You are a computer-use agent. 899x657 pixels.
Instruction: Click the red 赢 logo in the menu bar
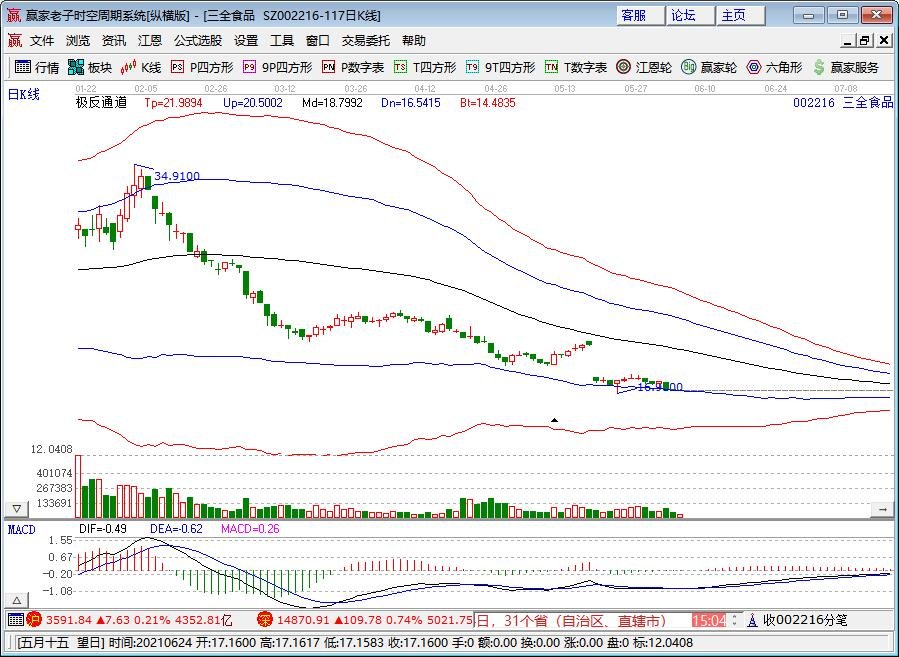(14, 41)
